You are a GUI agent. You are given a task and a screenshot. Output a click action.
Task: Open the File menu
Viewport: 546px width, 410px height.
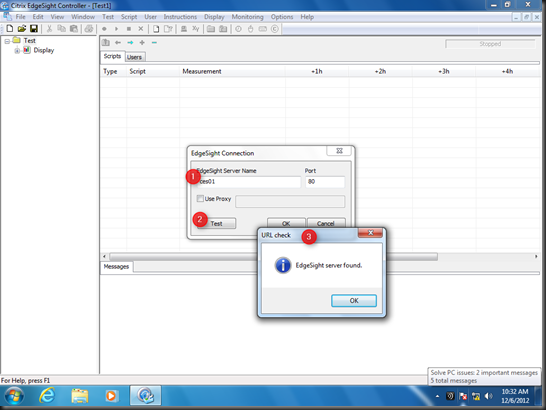(20, 17)
